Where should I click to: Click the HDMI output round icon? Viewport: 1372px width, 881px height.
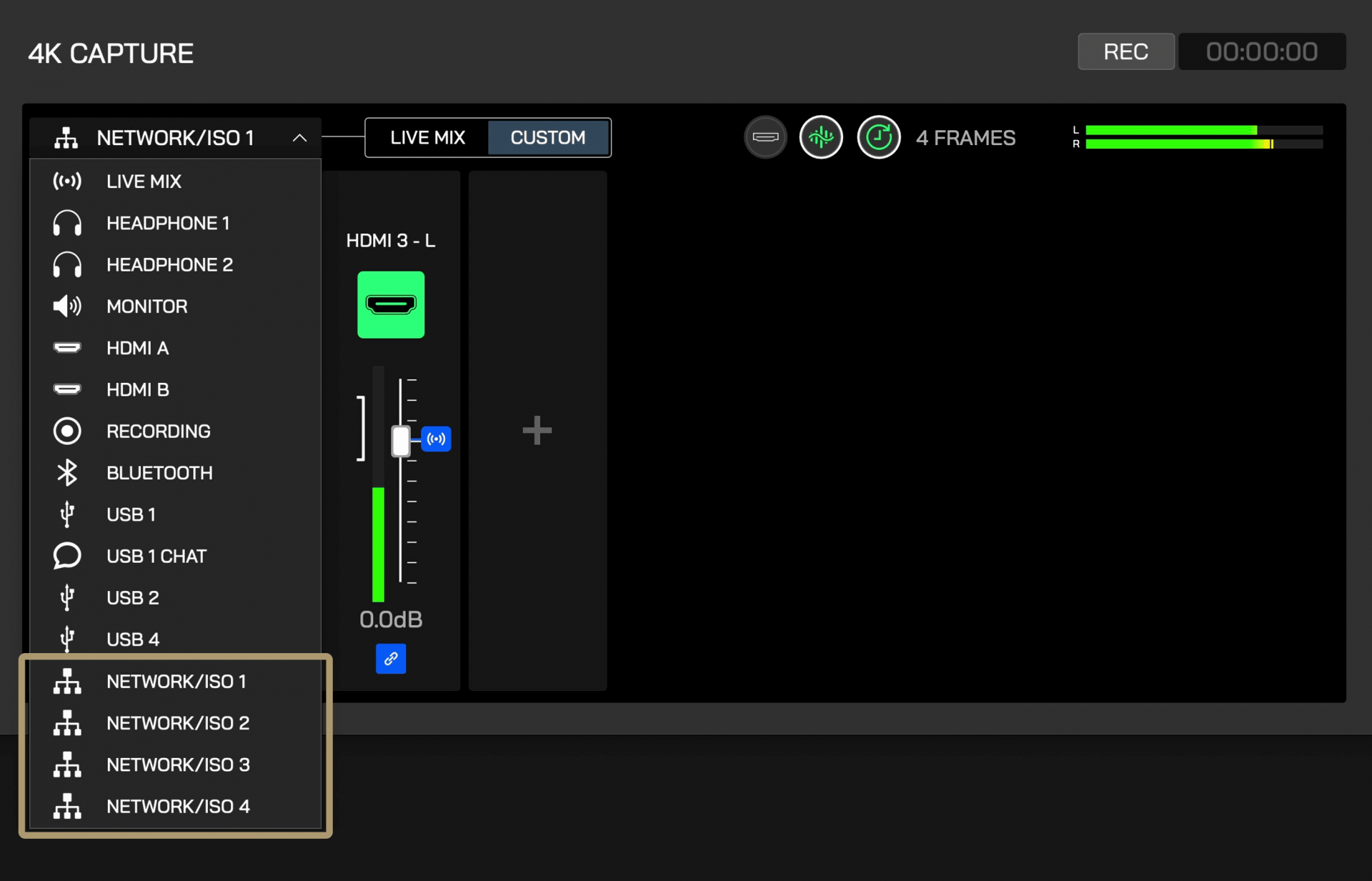[x=765, y=137]
